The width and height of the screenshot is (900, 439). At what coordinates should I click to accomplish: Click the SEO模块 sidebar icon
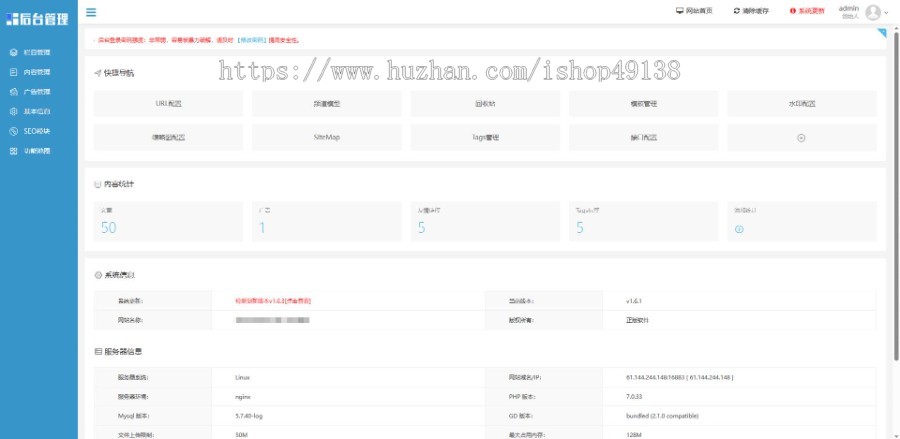tap(14, 131)
